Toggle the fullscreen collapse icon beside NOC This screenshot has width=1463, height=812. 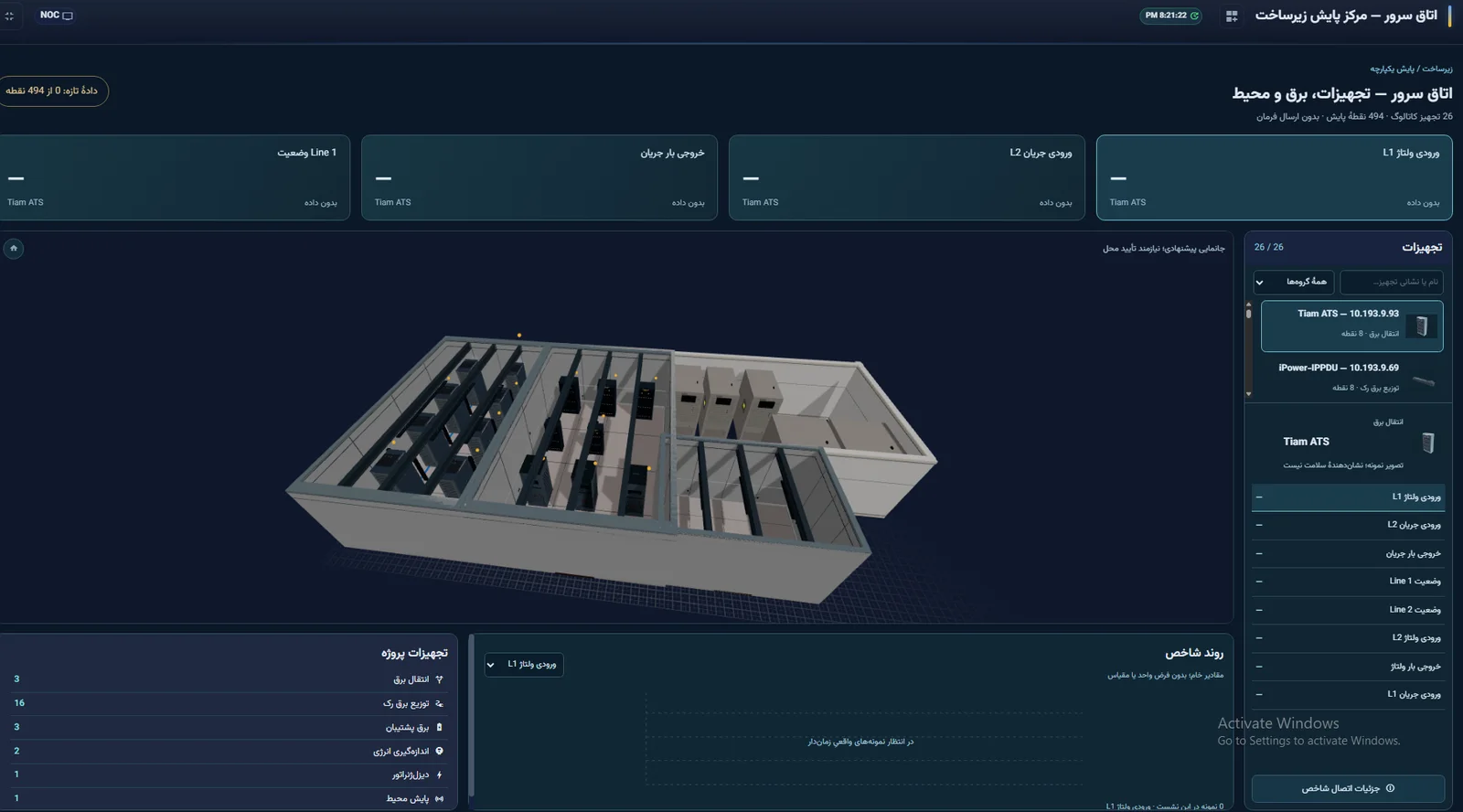10,16
